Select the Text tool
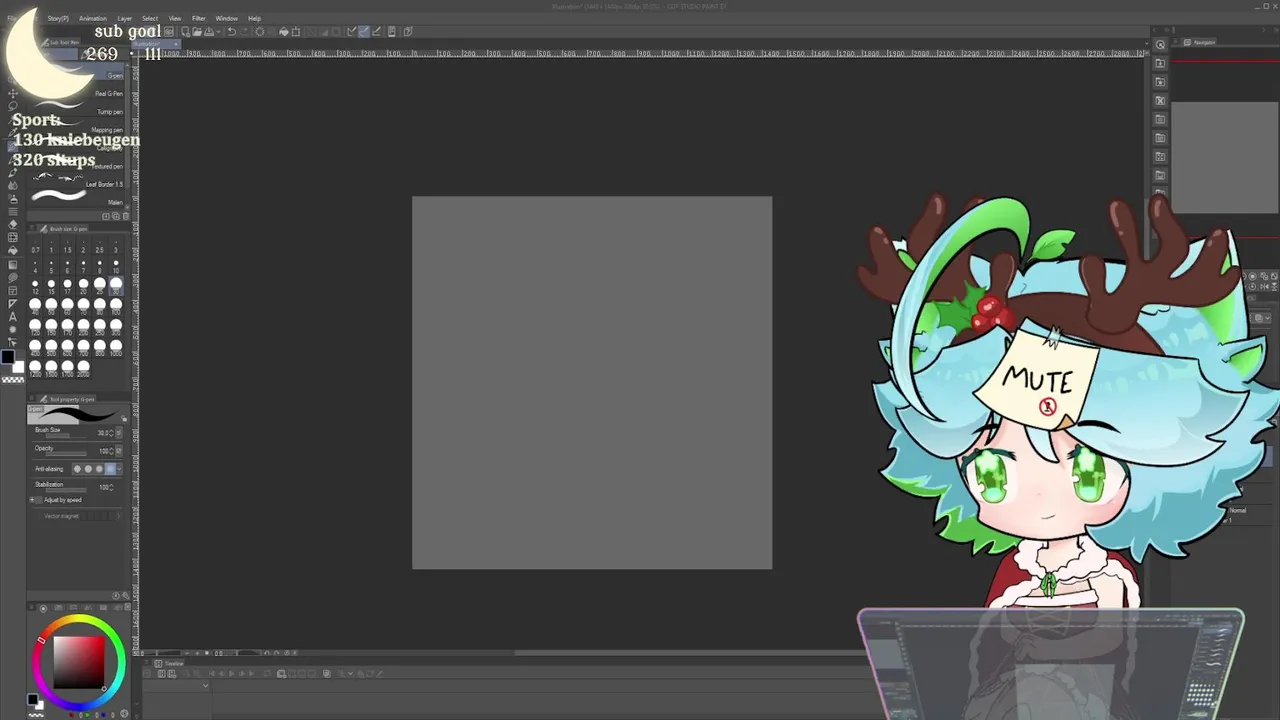The width and height of the screenshot is (1280, 720). coord(12,316)
